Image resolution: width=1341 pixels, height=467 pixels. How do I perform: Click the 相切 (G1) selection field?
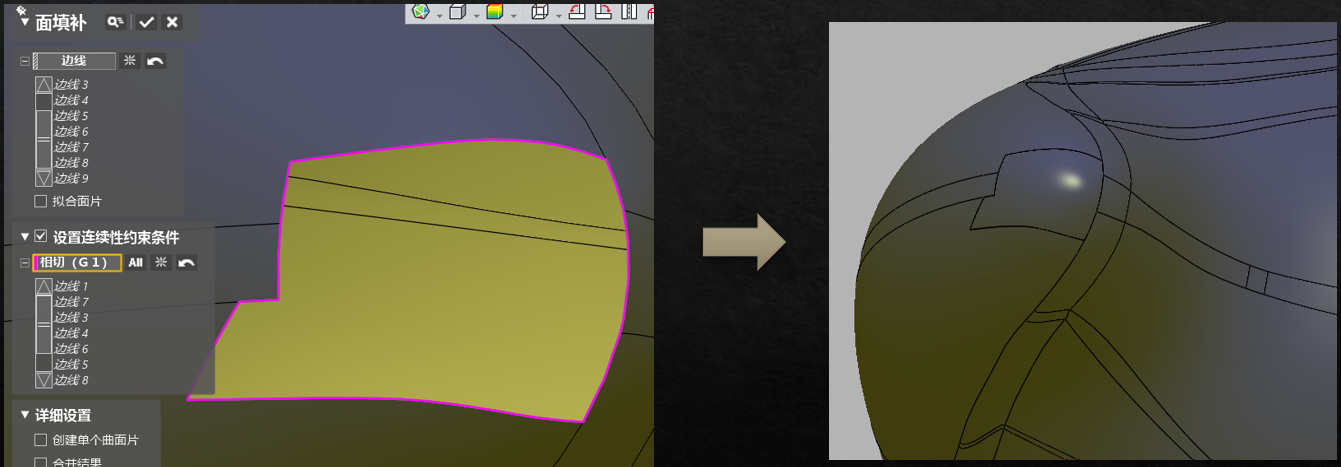[78, 263]
